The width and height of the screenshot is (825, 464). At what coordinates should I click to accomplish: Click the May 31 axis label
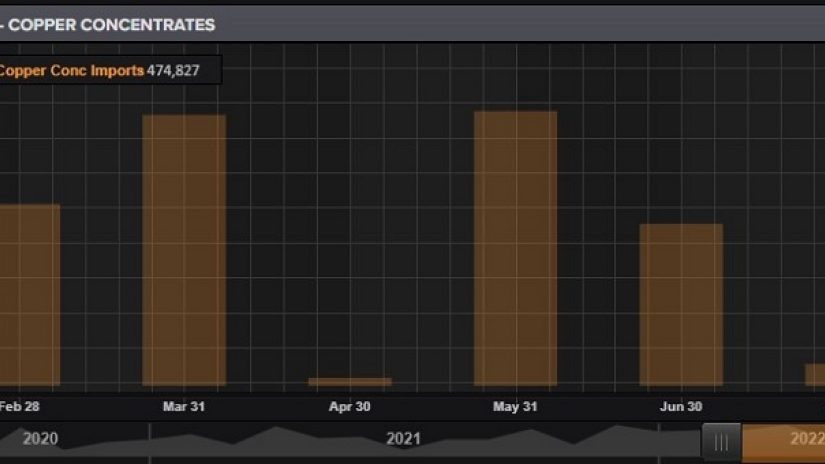coord(515,407)
